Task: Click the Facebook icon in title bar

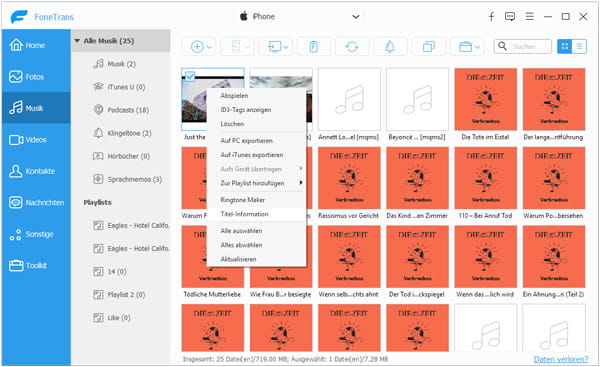Action: tap(491, 16)
